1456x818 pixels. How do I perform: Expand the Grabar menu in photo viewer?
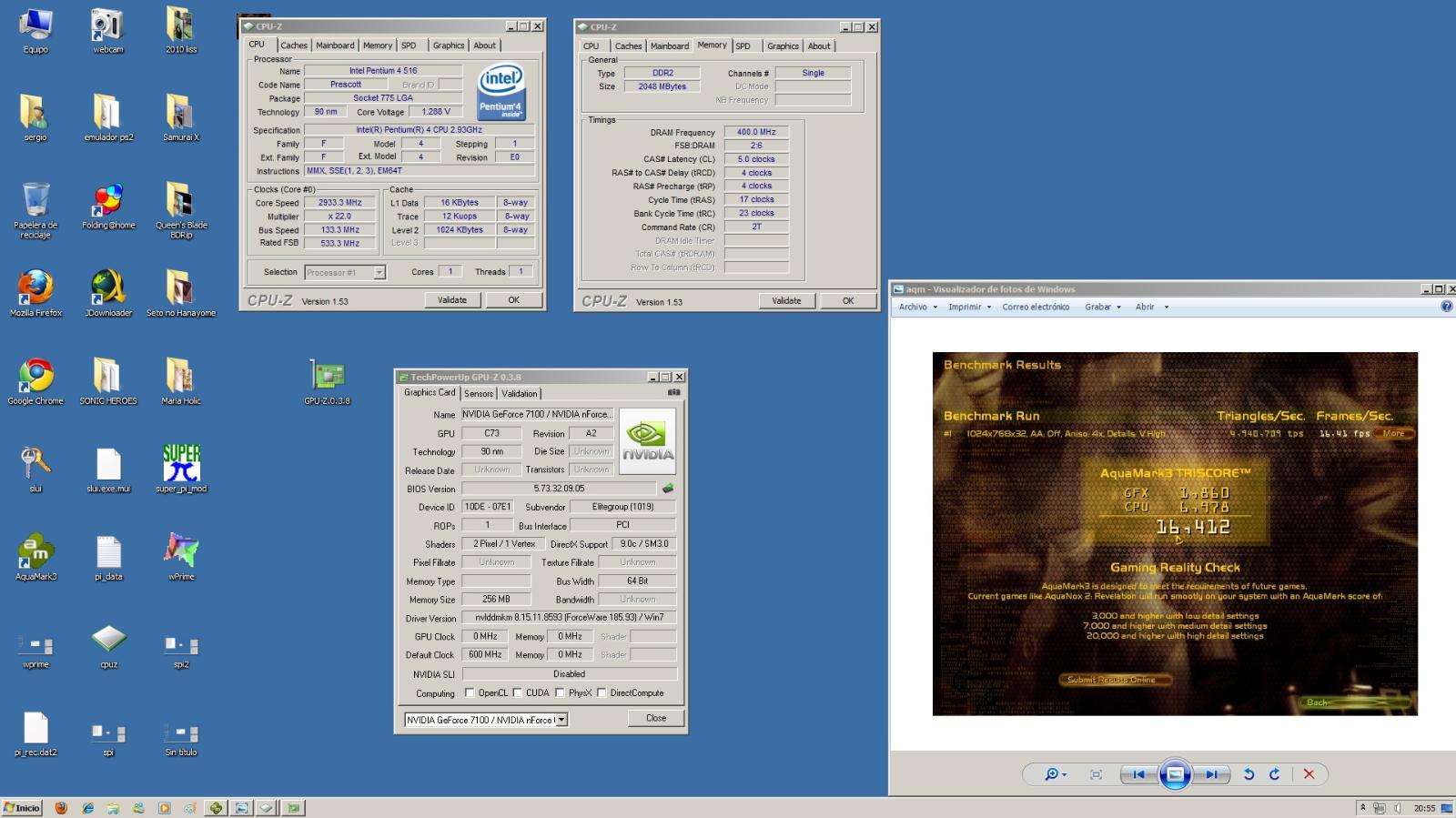tap(1103, 307)
